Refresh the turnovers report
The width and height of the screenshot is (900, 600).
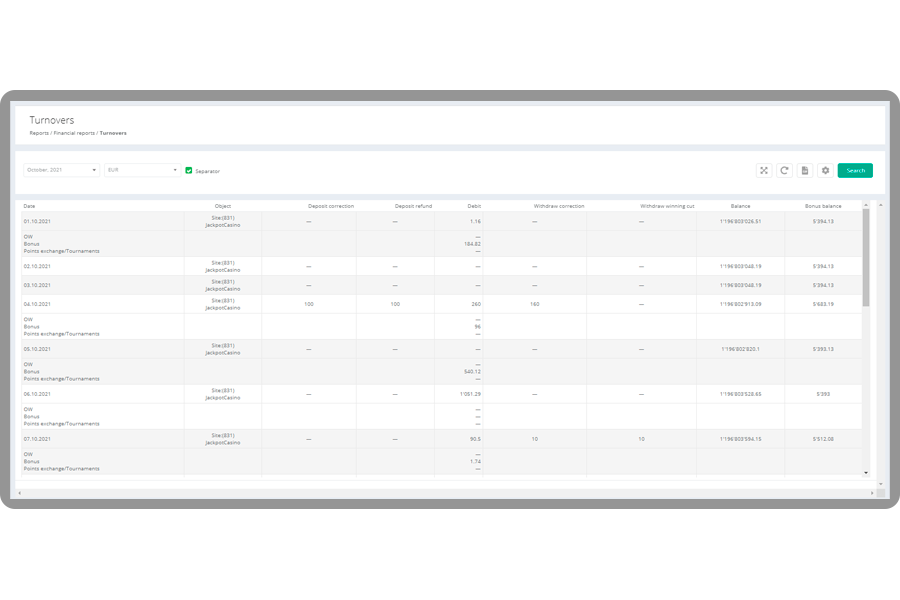[785, 170]
